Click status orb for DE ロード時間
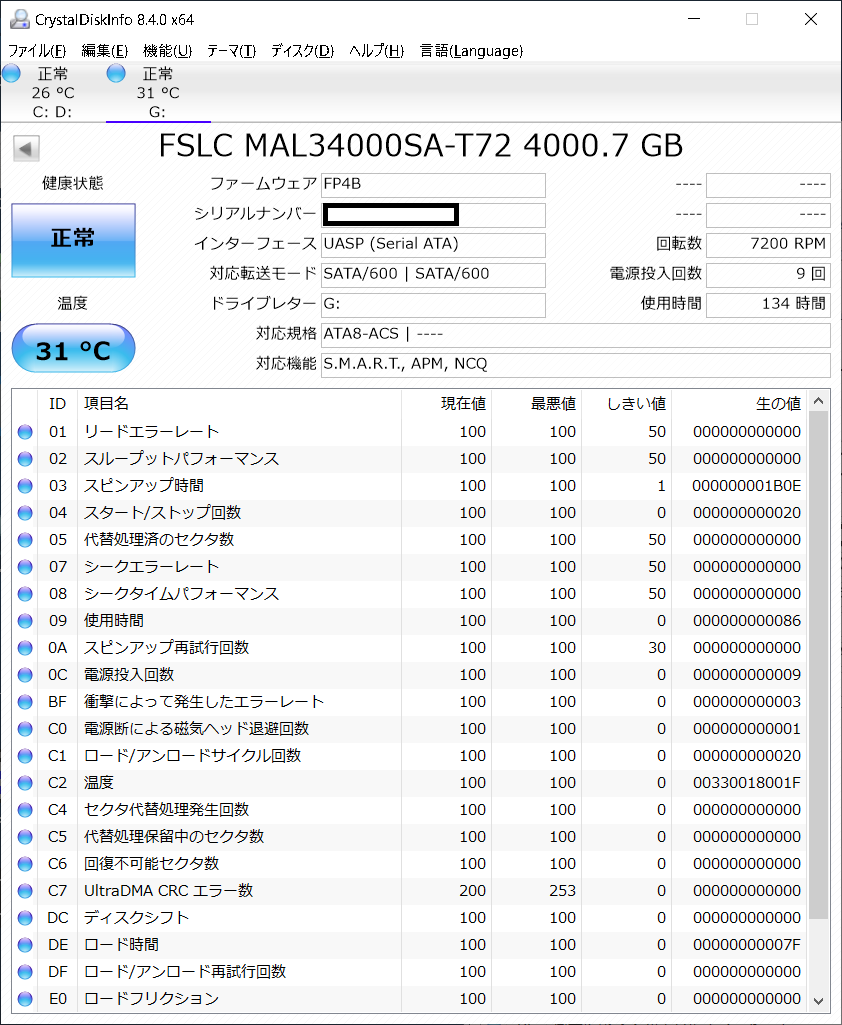This screenshot has height=1025, width=842. coord(25,945)
